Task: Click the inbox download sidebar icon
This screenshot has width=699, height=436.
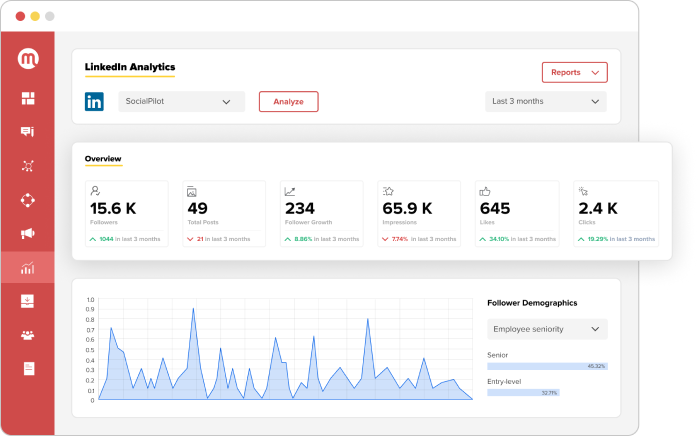Action: click(28, 301)
